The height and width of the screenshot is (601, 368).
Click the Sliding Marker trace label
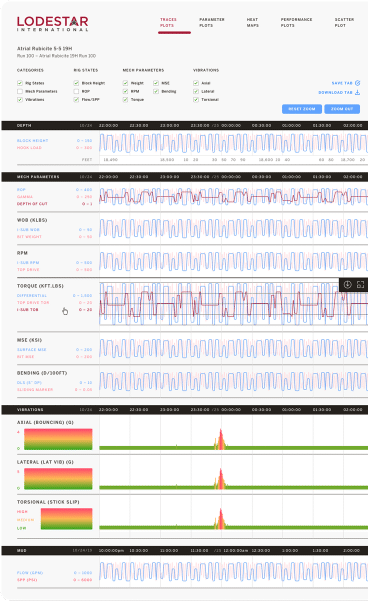(35, 389)
